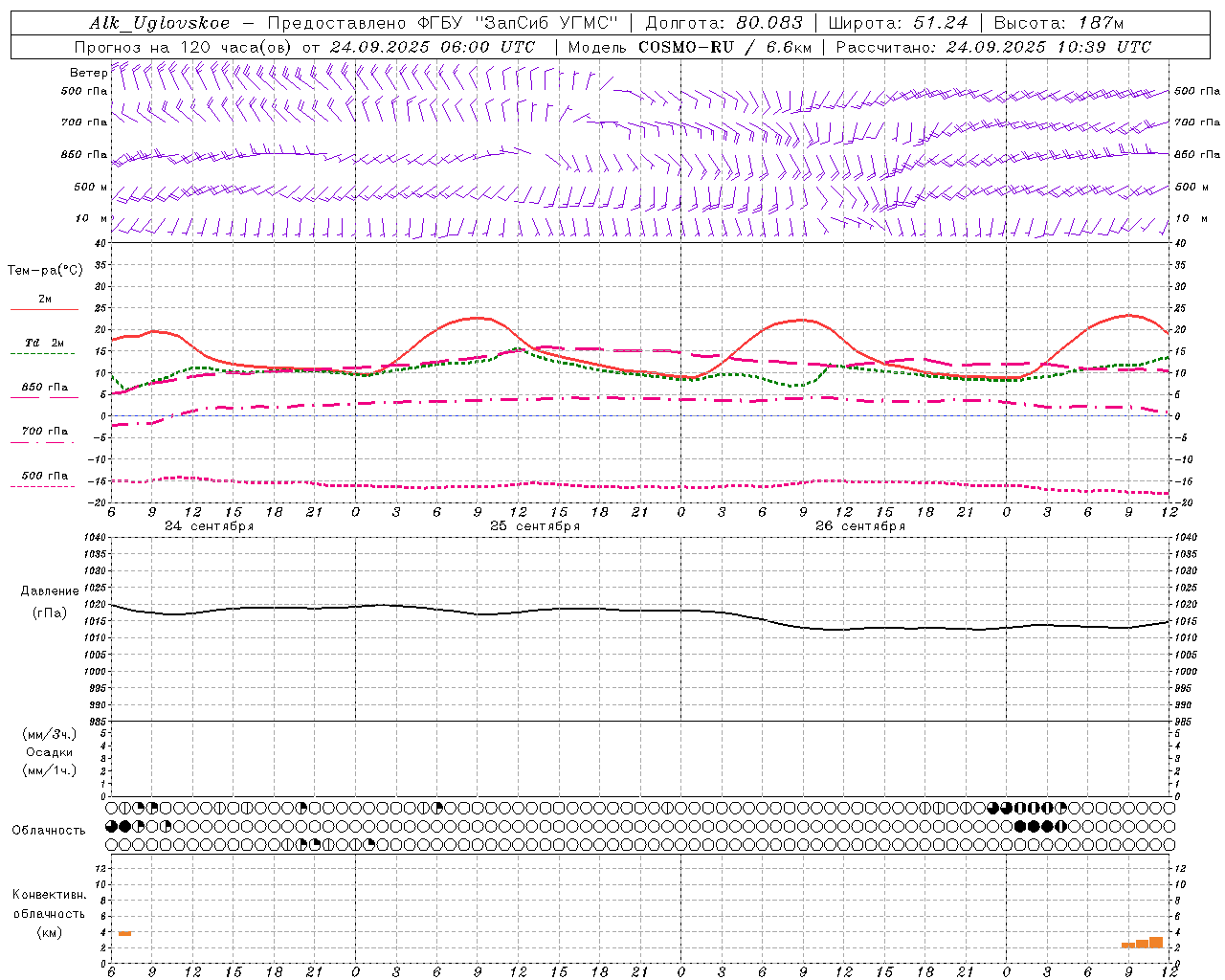Click the "Td 2м" legend label
1225x980 pixels.
pos(45,343)
